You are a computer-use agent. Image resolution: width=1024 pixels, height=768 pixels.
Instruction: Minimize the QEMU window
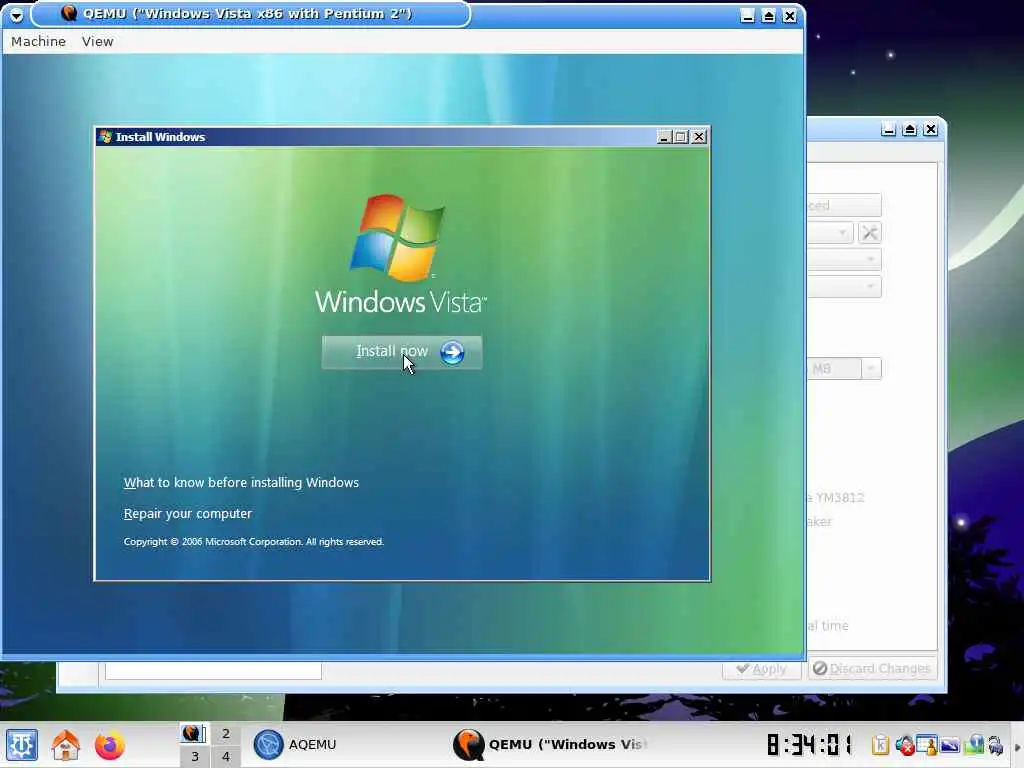click(748, 16)
